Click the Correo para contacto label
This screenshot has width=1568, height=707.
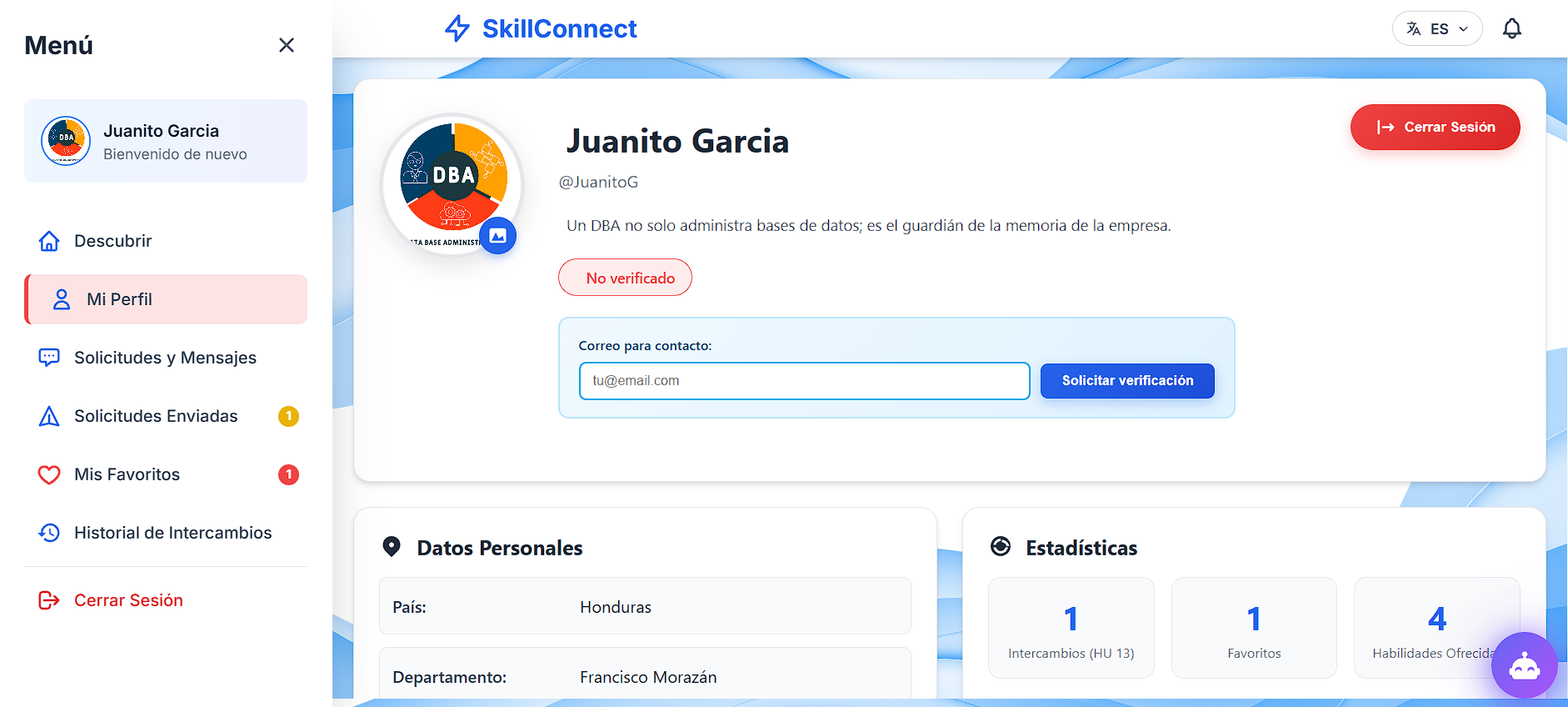[x=645, y=346]
